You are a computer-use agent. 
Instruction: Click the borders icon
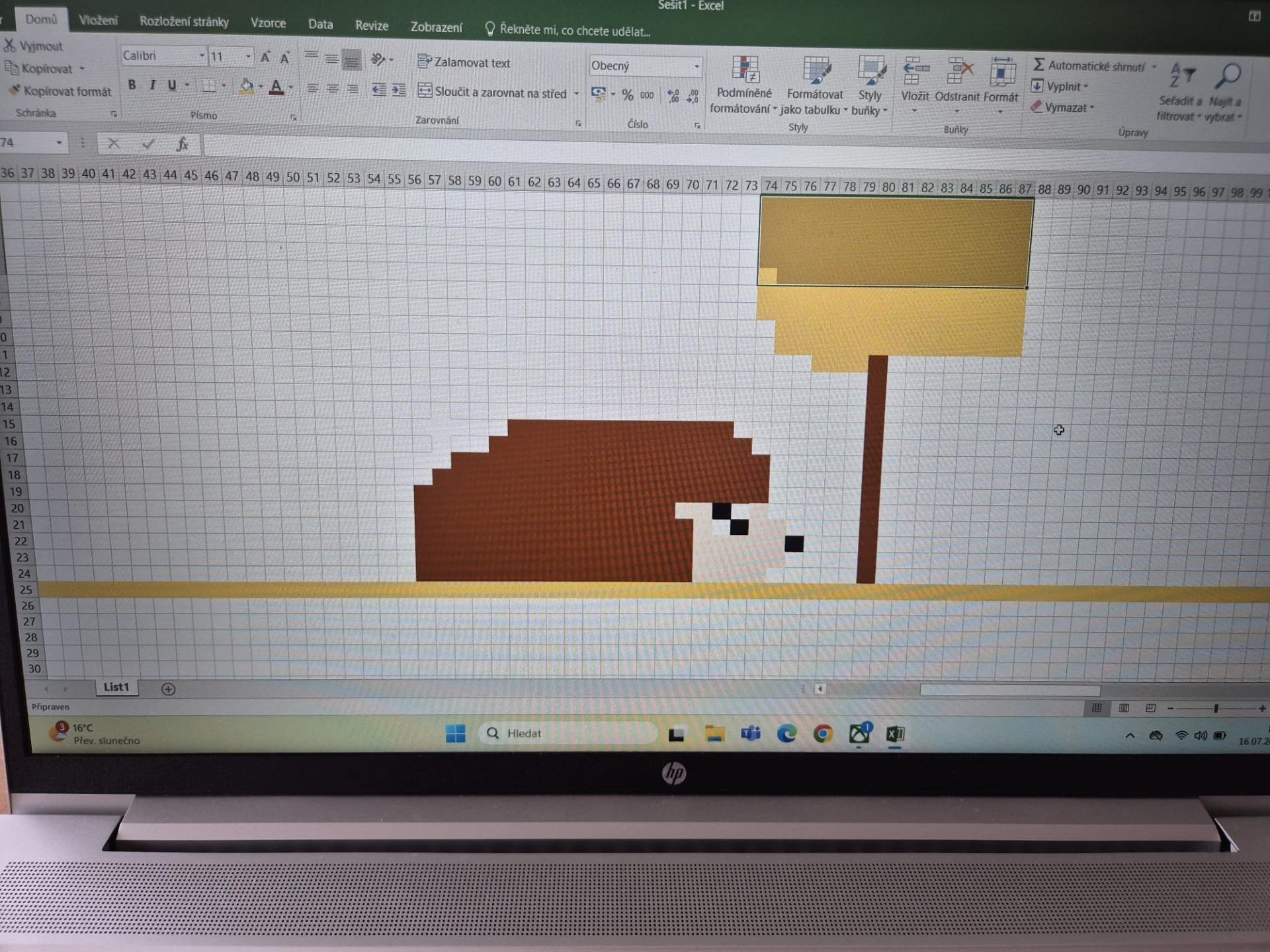tap(209, 86)
